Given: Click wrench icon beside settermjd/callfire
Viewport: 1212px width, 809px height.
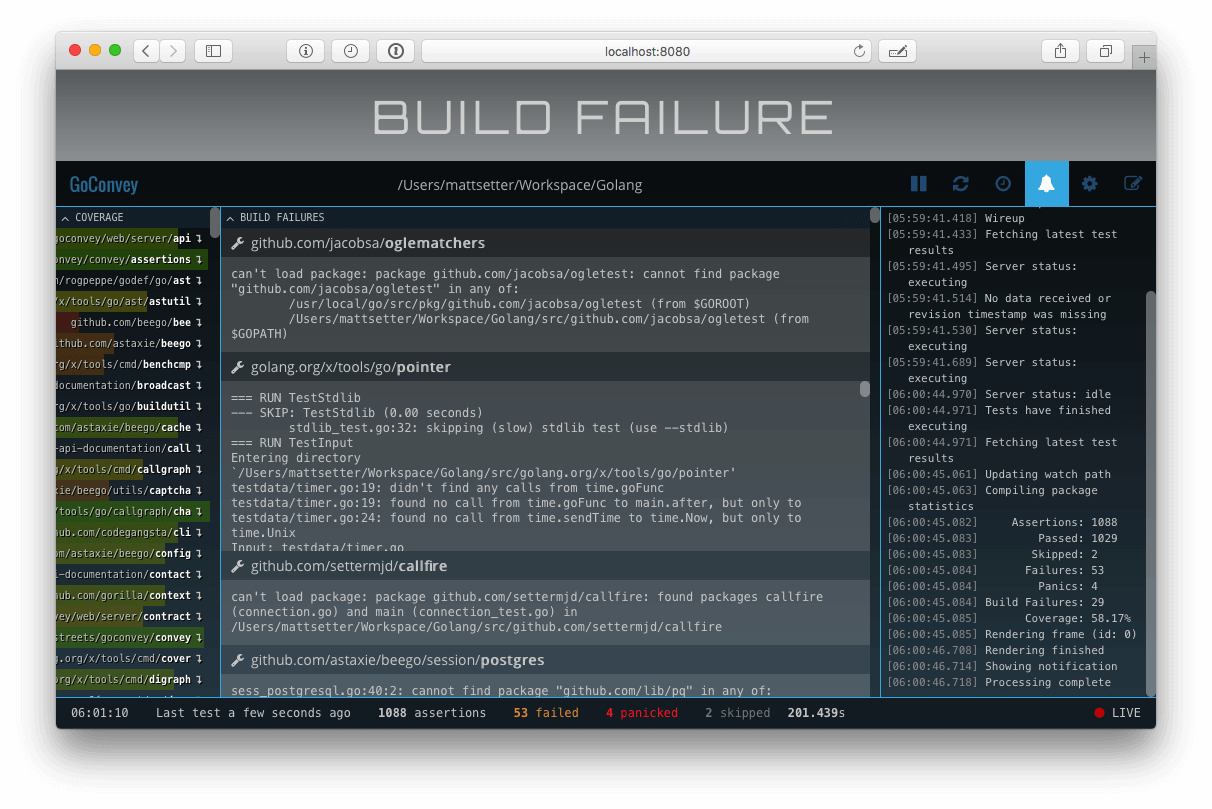Looking at the screenshot, I should pos(238,566).
